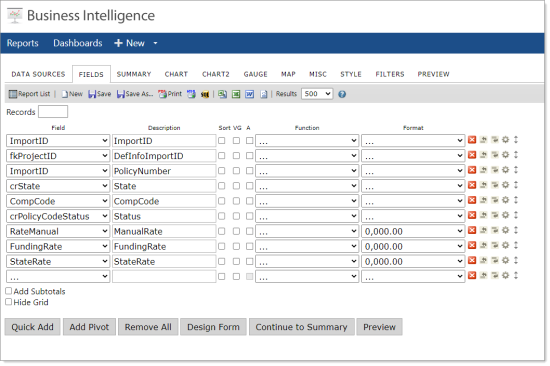Click the Print PDF toolbar icon
Image resolution: width=550 pixels, height=366 pixels.
pyautogui.click(x=170, y=94)
